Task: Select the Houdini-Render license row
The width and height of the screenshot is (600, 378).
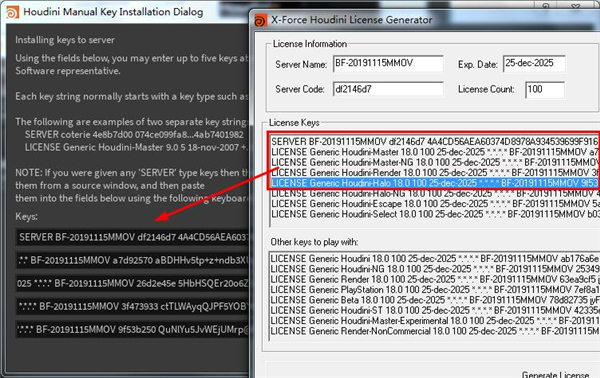Action: tap(435, 173)
